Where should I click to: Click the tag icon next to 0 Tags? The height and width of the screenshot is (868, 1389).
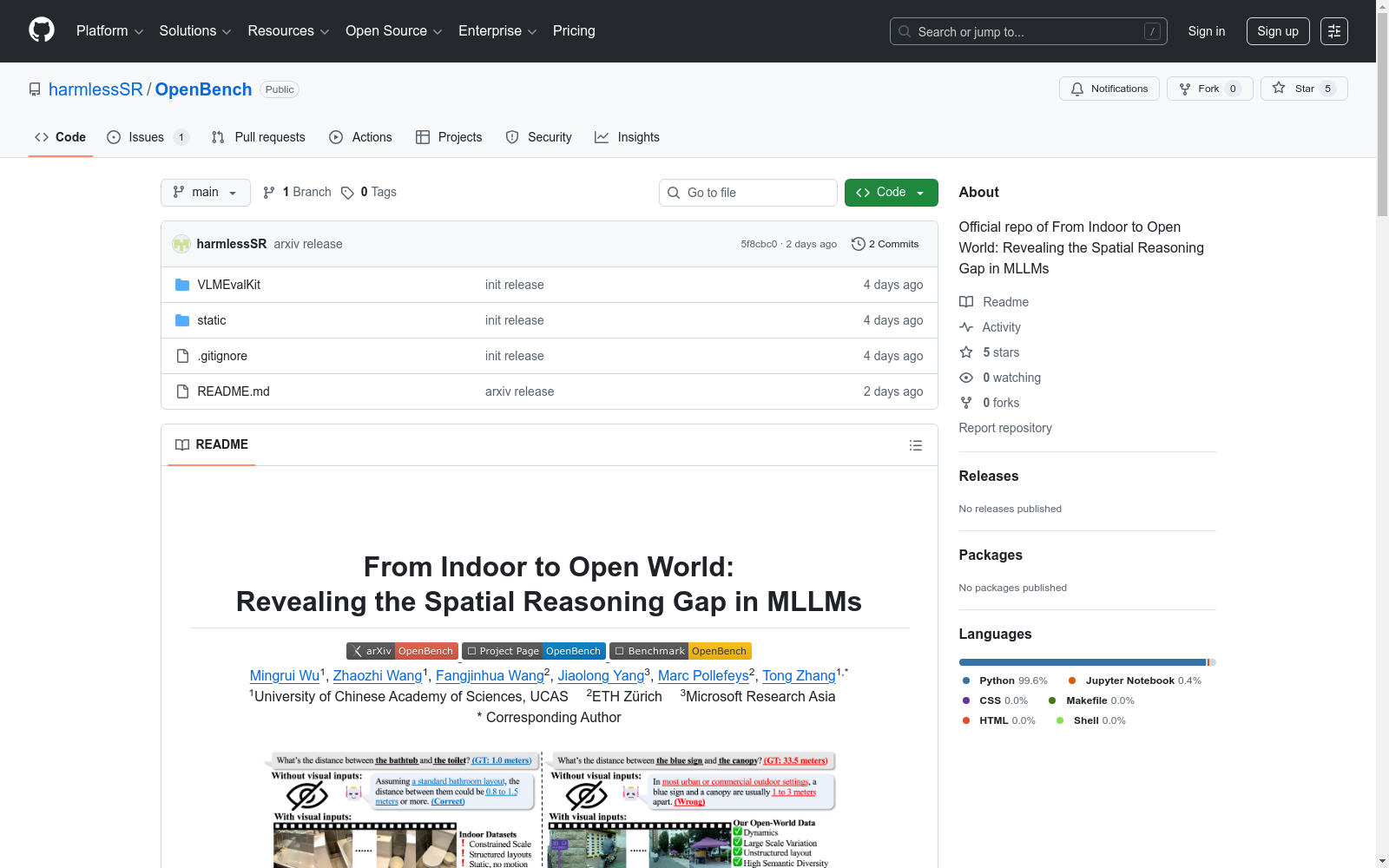(x=347, y=193)
